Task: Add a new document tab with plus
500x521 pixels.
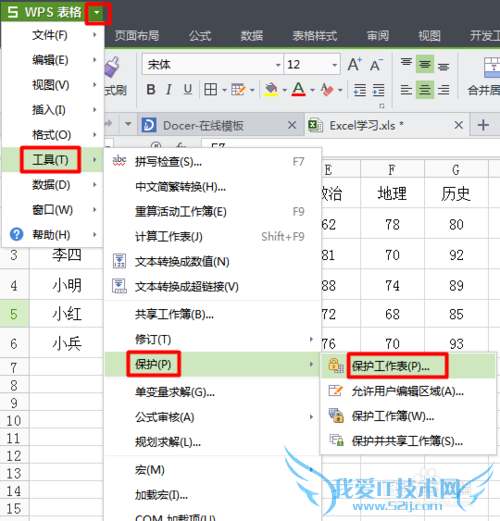Action: (x=483, y=125)
